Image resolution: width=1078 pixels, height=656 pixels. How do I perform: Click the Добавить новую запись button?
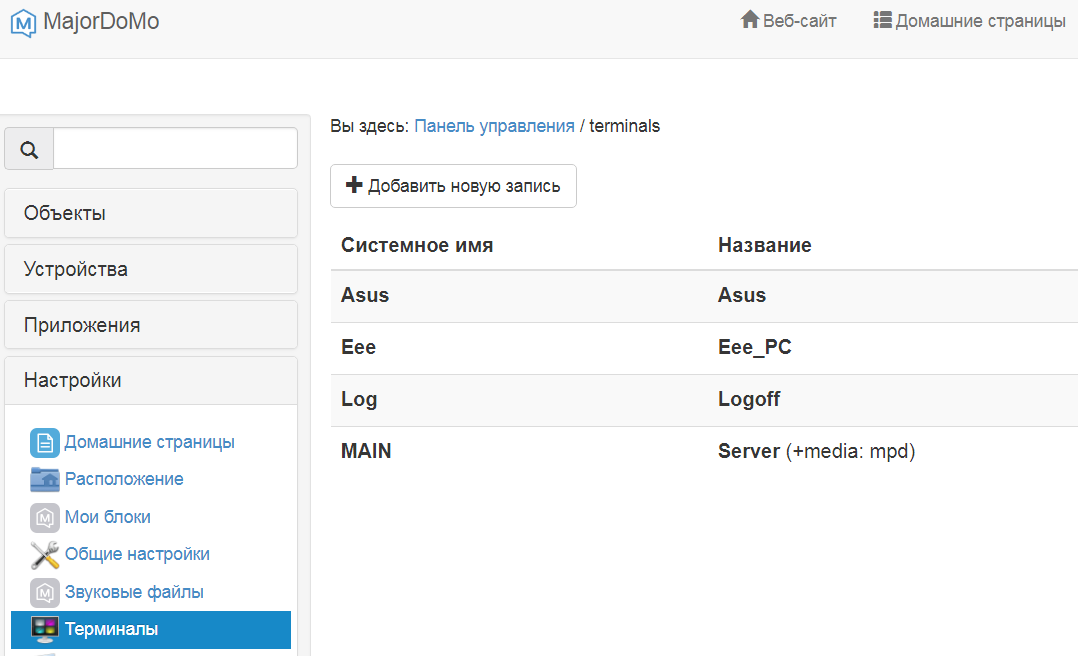453,186
